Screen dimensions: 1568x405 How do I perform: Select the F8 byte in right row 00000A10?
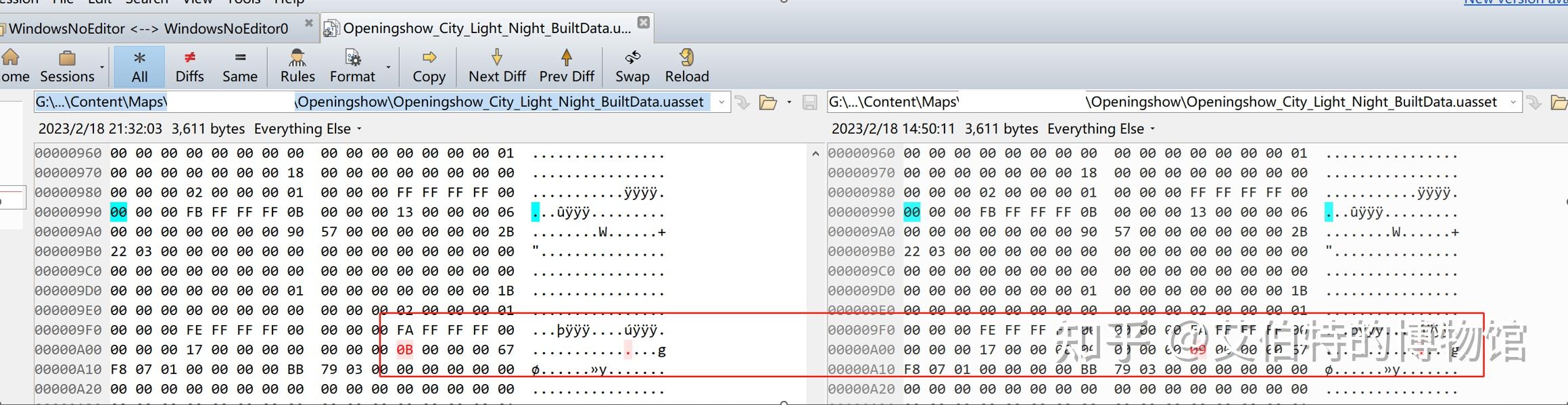pos(911,370)
